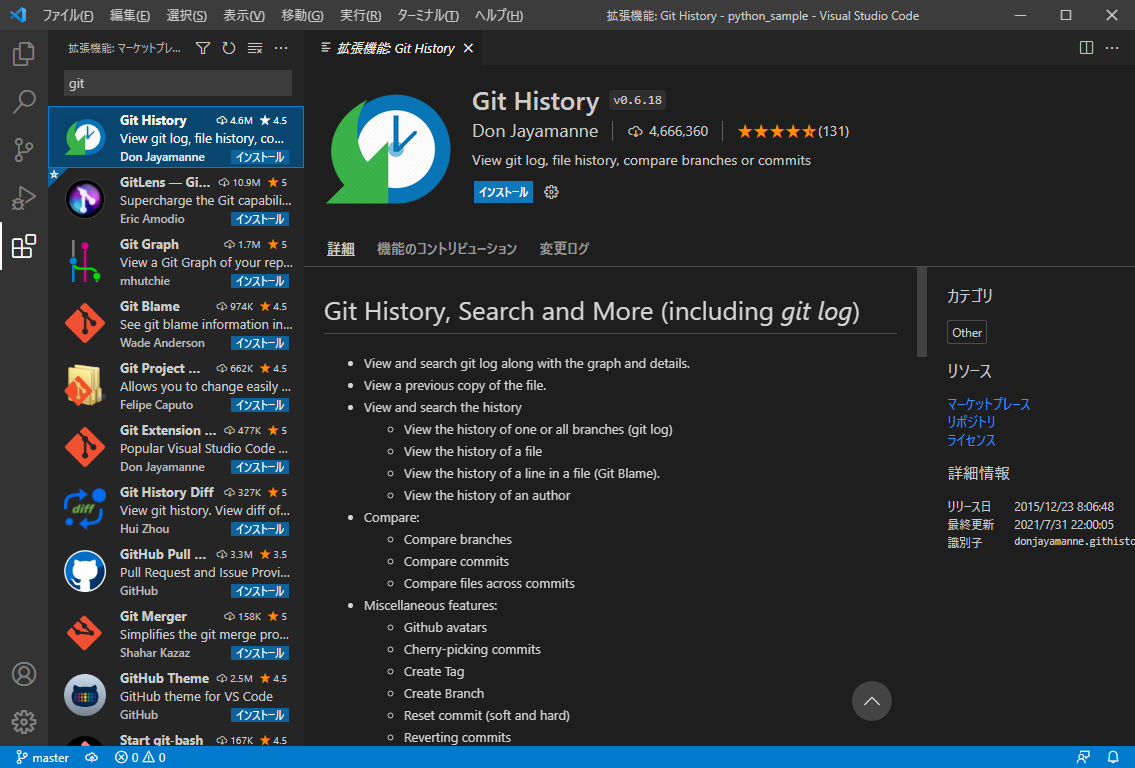Click the Extensions view icon
Image resolution: width=1135 pixels, height=768 pixels.
click(x=24, y=246)
